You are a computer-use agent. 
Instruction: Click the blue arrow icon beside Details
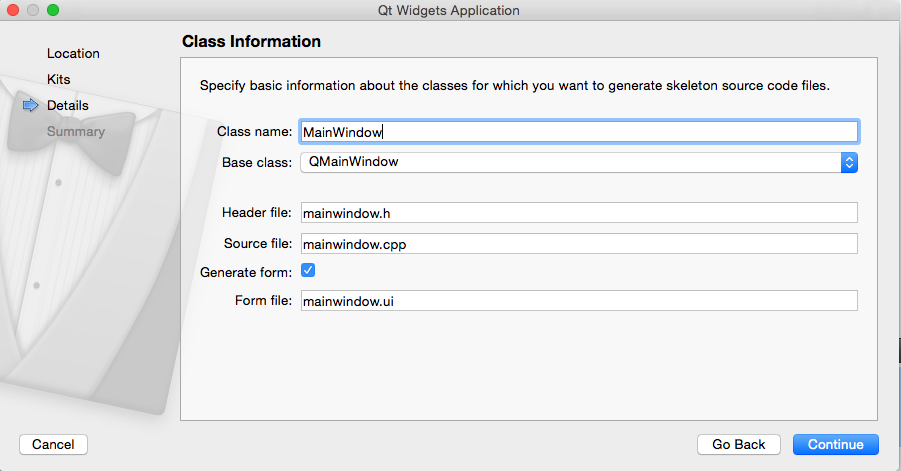(30, 105)
